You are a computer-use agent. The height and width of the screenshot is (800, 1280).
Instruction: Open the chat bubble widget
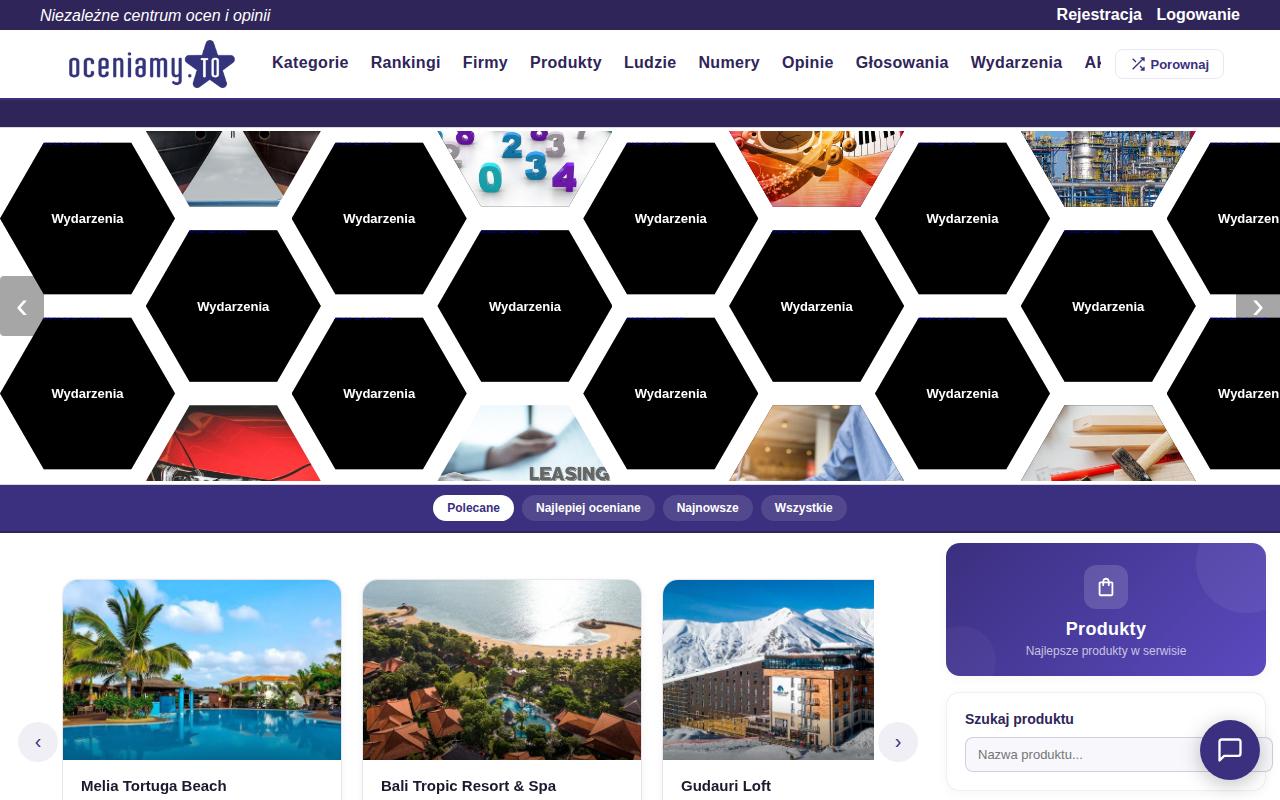coord(1230,750)
